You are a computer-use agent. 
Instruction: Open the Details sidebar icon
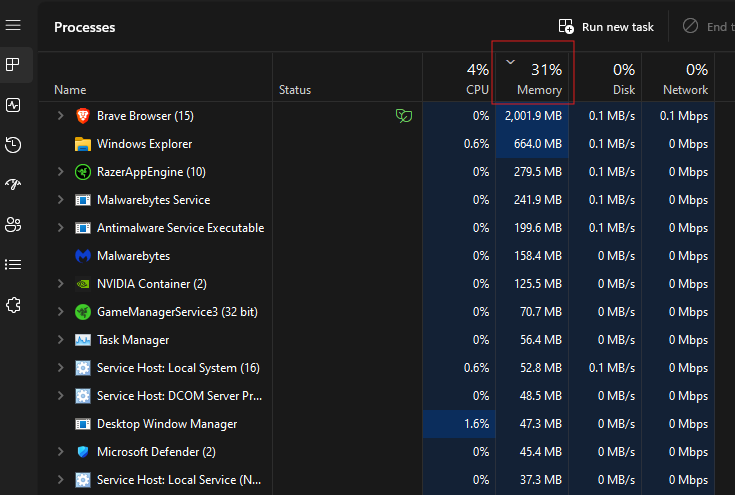(13, 265)
